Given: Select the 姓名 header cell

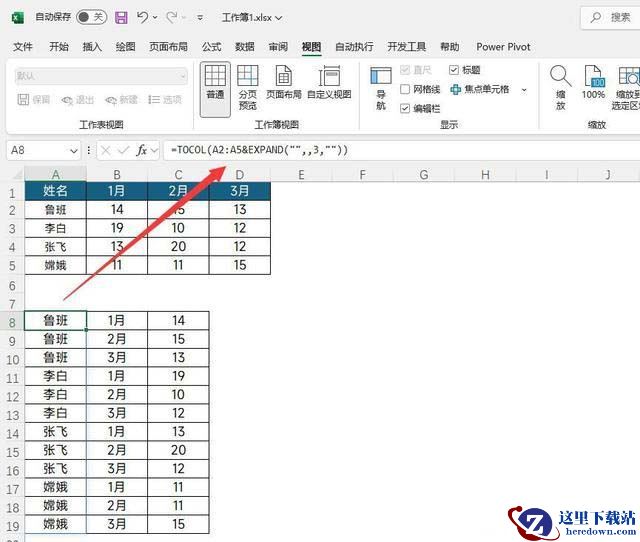Looking at the screenshot, I should [x=56, y=191].
